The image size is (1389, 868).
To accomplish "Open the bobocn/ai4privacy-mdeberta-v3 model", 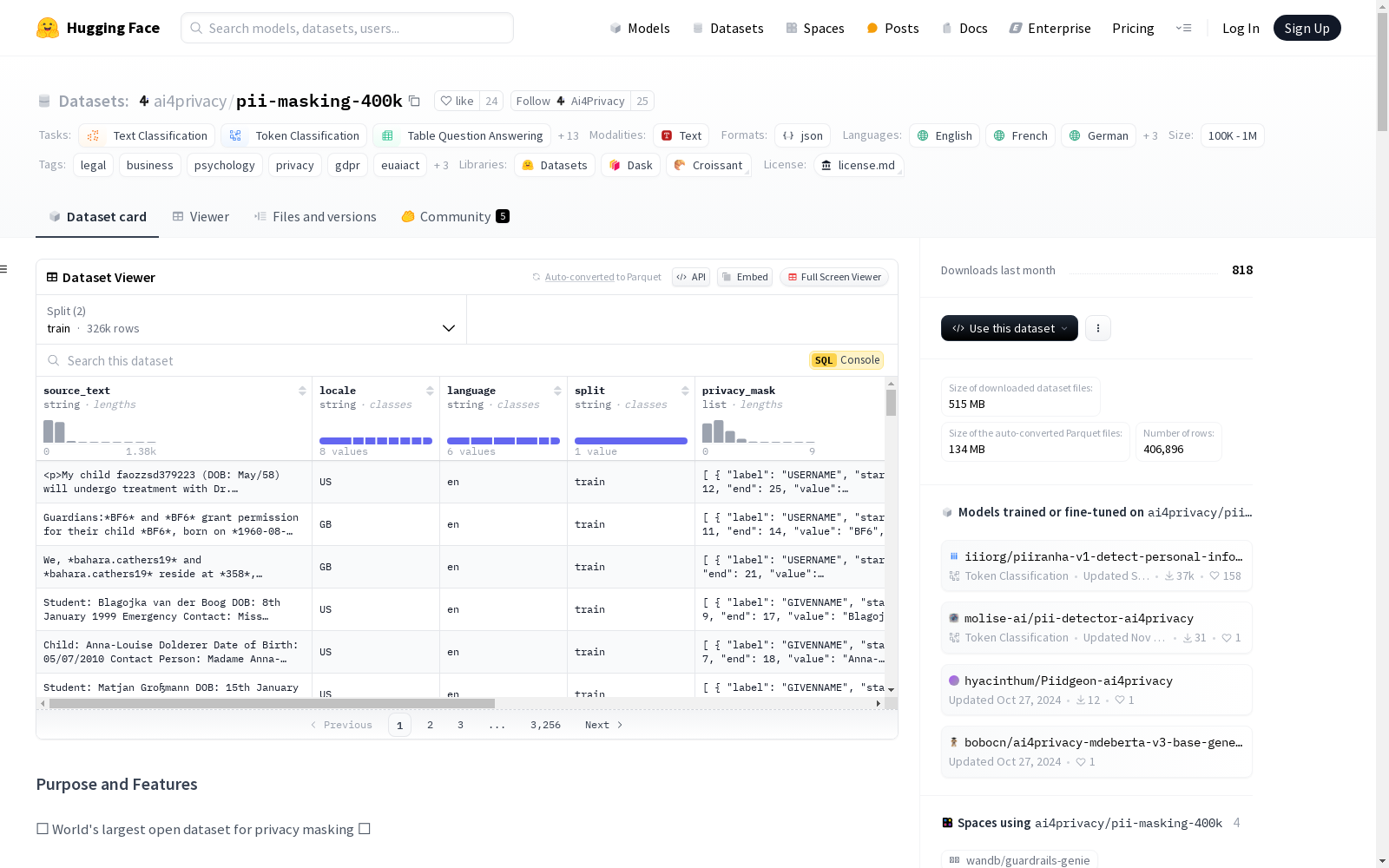I will pos(1096,751).
